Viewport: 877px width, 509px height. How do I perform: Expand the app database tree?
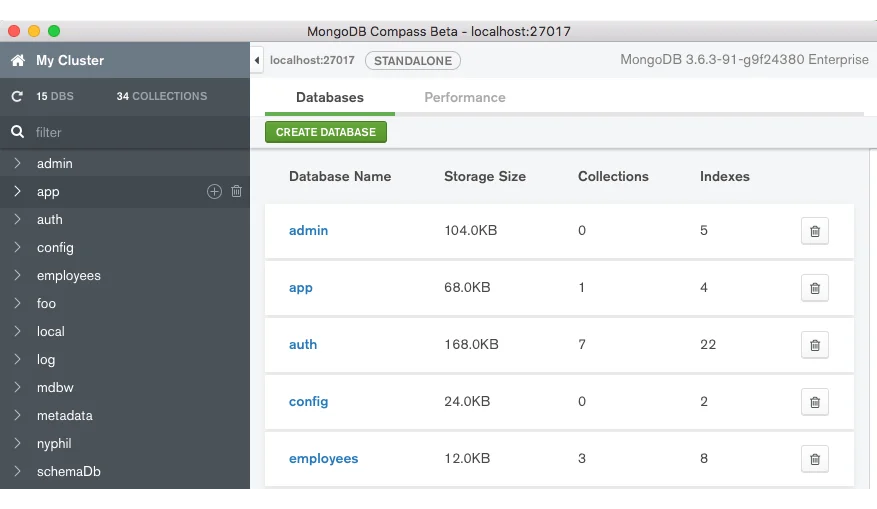17,191
